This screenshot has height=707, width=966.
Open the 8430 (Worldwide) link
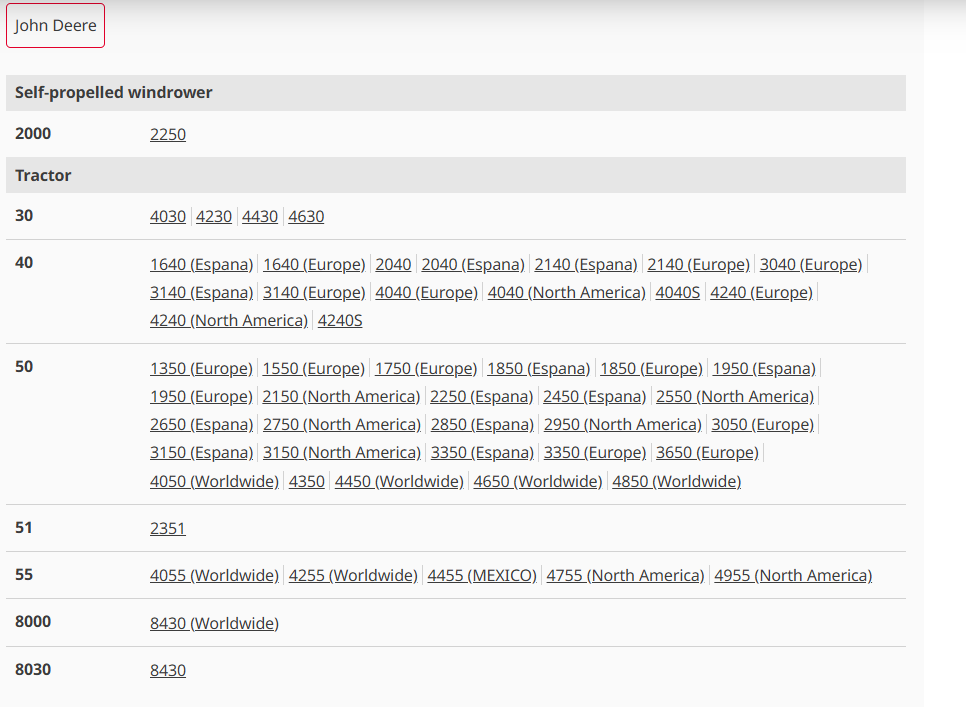tap(214, 623)
